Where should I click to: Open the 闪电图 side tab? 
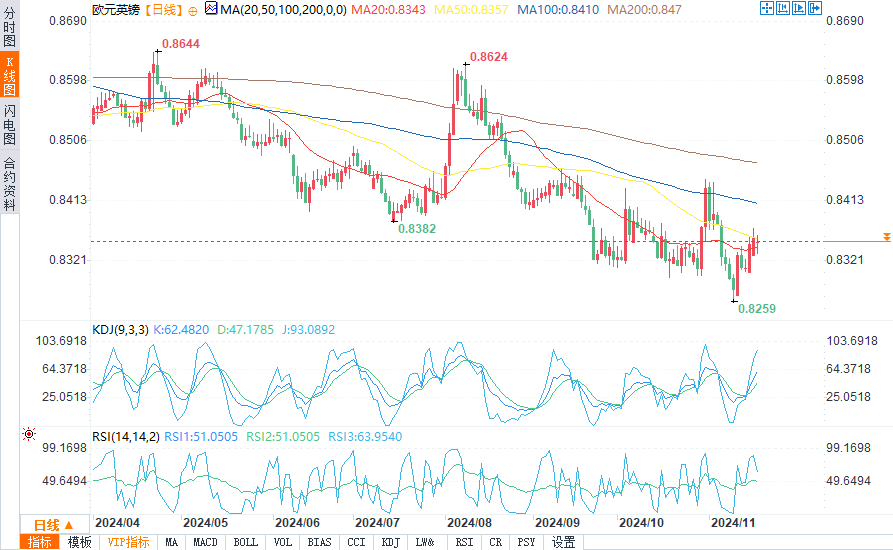click(x=9, y=124)
